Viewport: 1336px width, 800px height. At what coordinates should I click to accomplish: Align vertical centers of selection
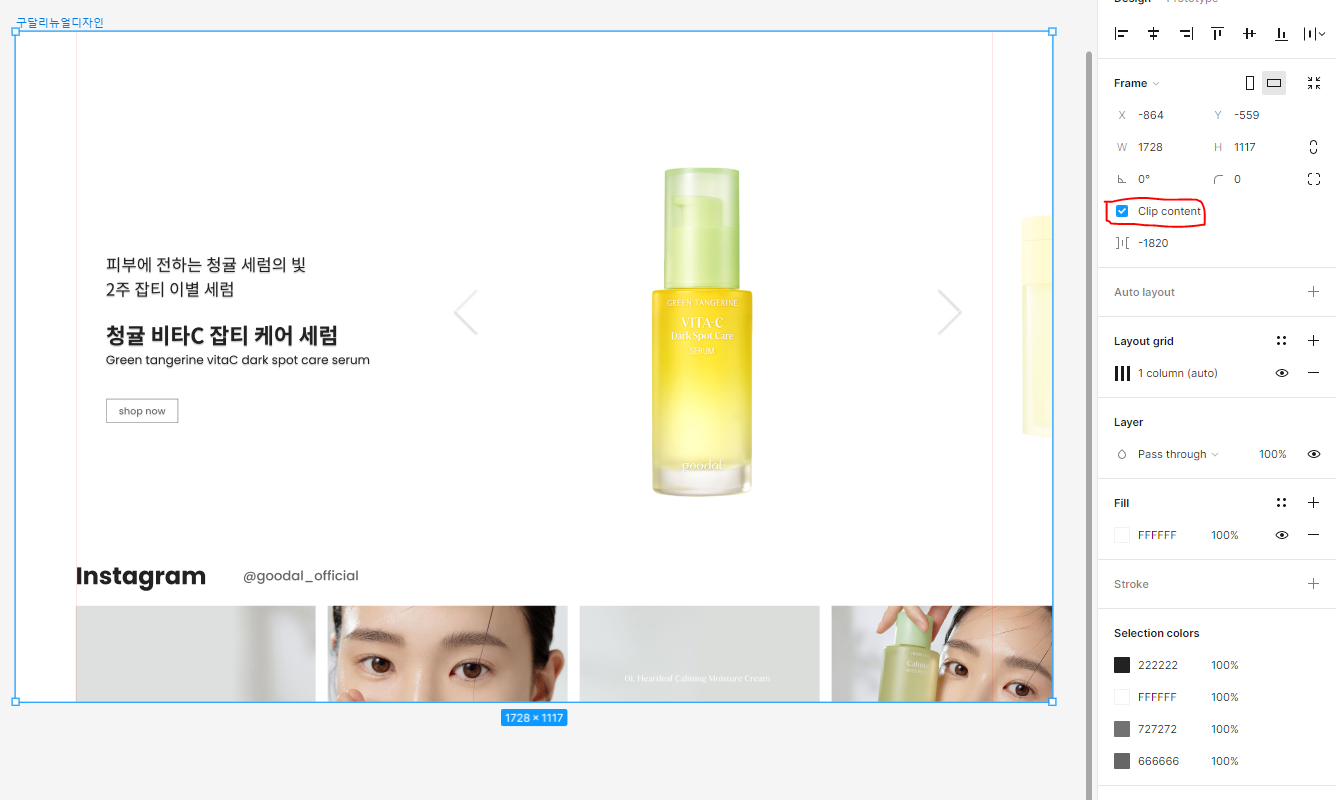pyautogui.click(x=1249, y=34)
